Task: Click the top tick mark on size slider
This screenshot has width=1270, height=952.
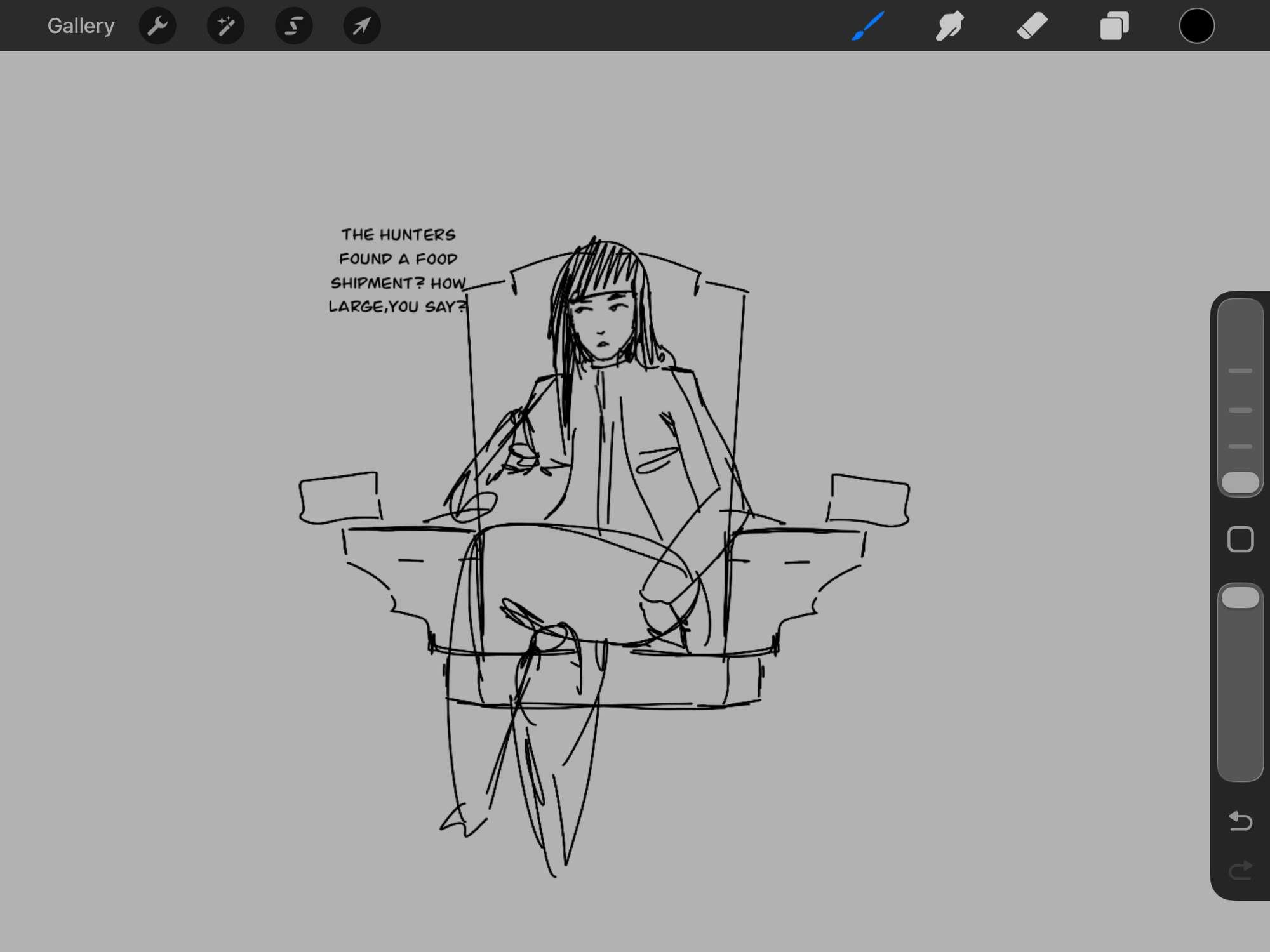Action: click(x=1240, y=371)
